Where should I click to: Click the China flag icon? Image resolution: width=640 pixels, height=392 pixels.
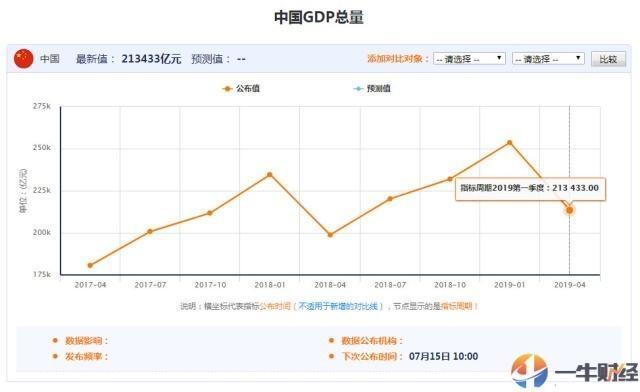[x=24, y=59]
